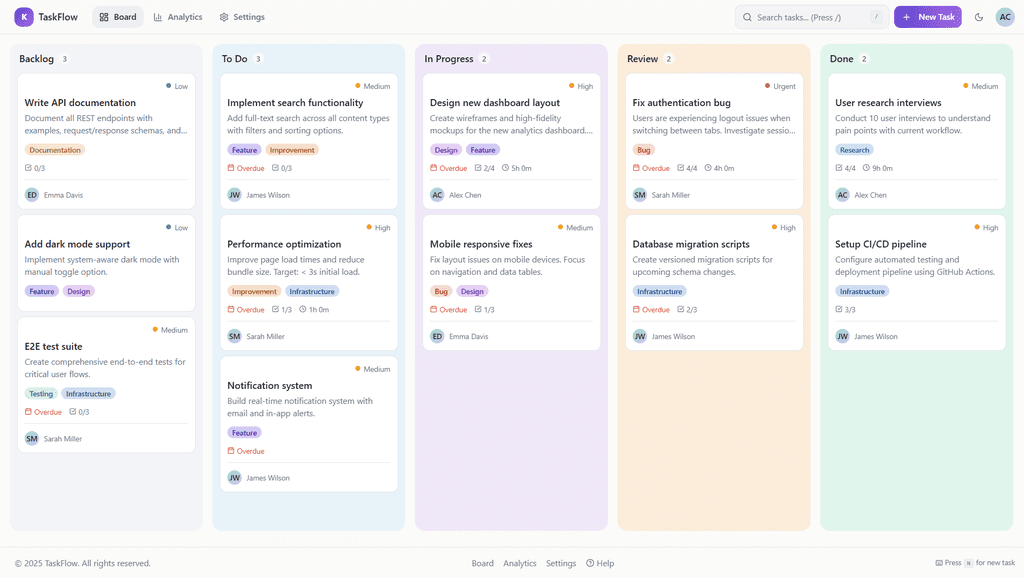Click the Infrastructure tag on Database migration scripts
The image size is (1024, 578).
tap(660, 292)
